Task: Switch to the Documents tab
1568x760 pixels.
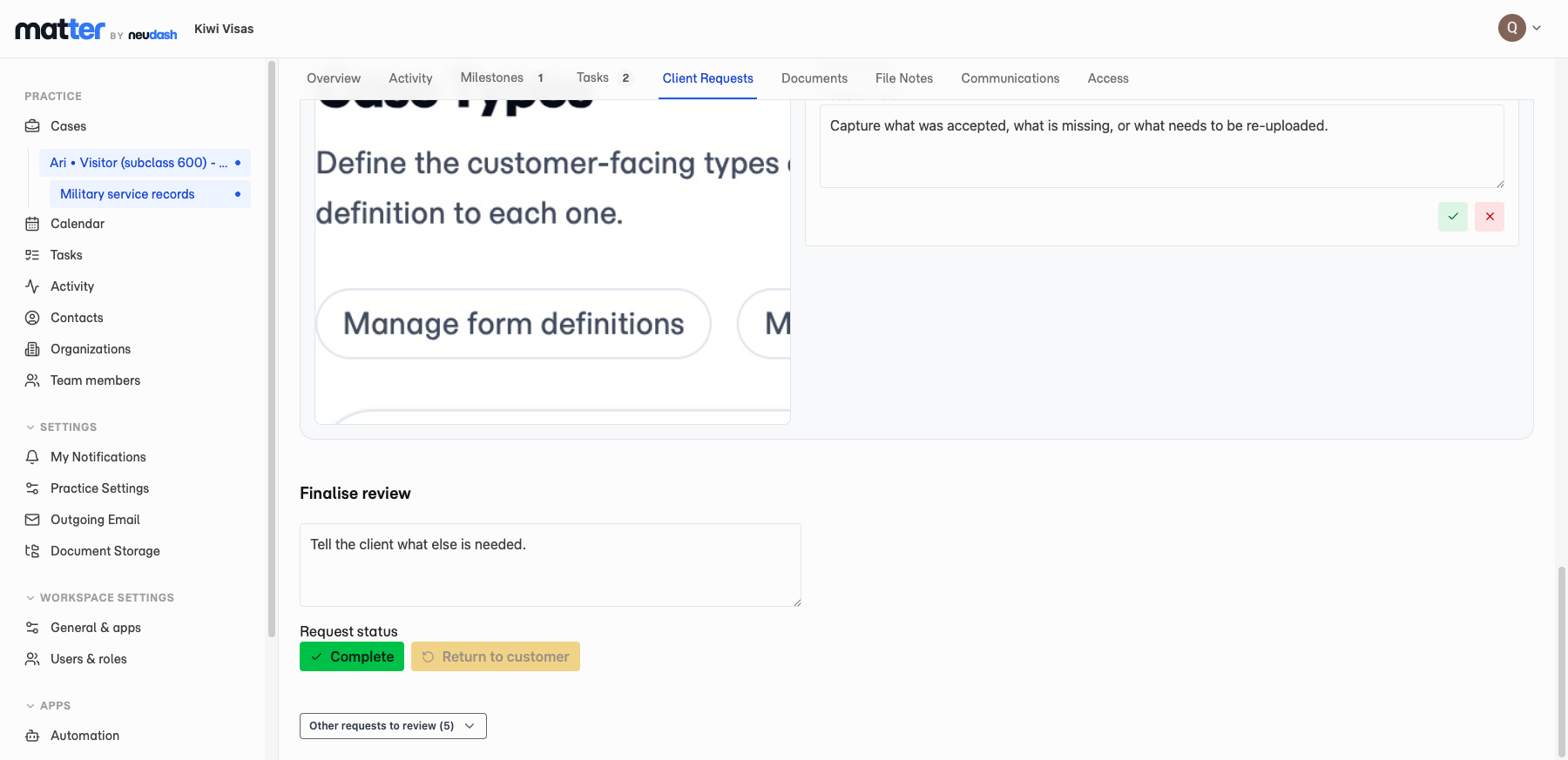Action: 814,78
